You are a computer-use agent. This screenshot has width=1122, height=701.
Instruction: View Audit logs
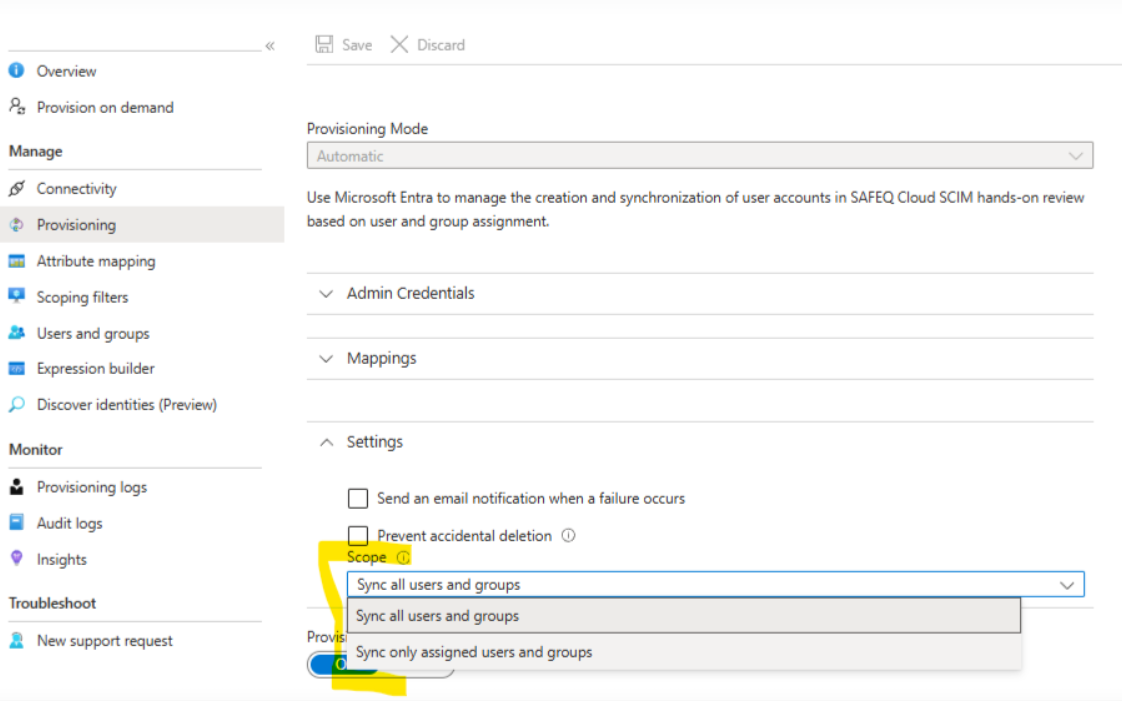[69, 523]
